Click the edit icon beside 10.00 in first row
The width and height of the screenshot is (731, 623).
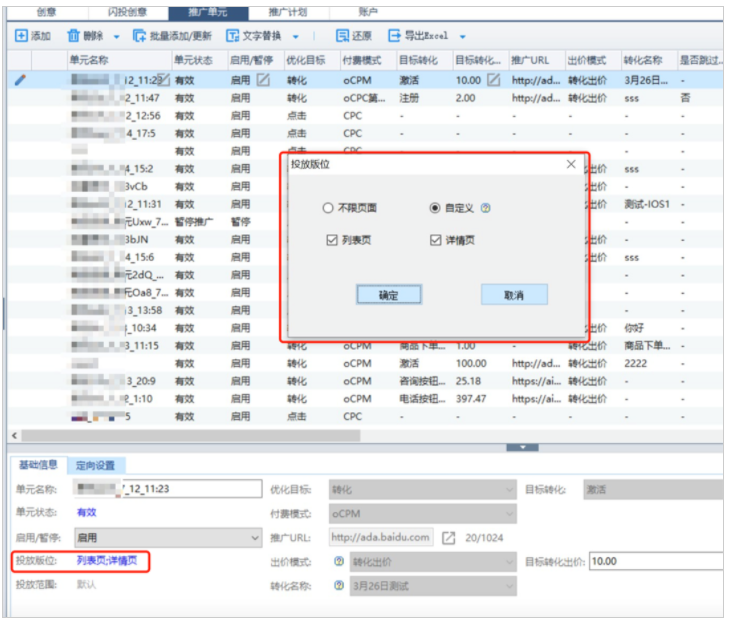(493, 80)
